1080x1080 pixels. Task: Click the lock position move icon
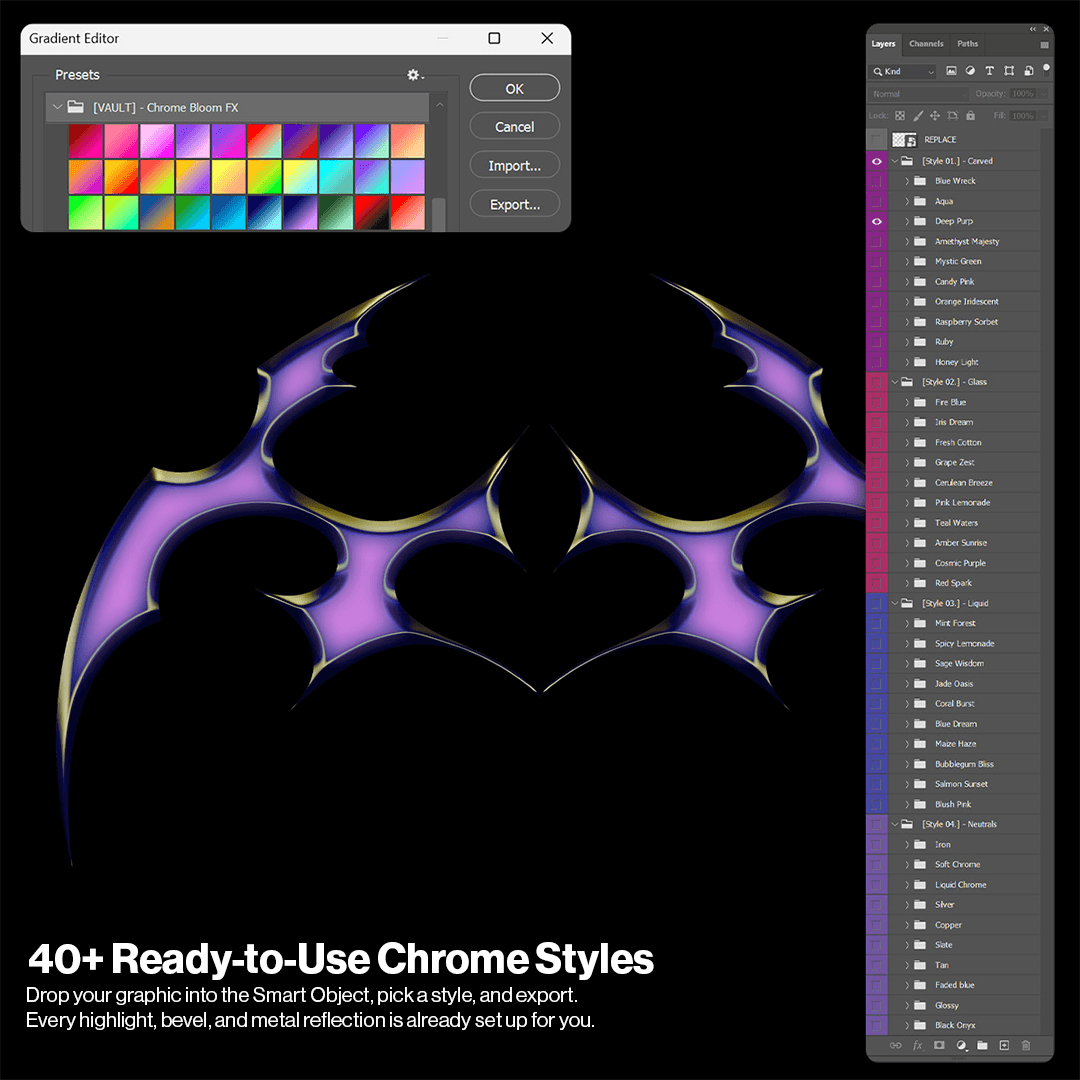click(x=935, y=116)
